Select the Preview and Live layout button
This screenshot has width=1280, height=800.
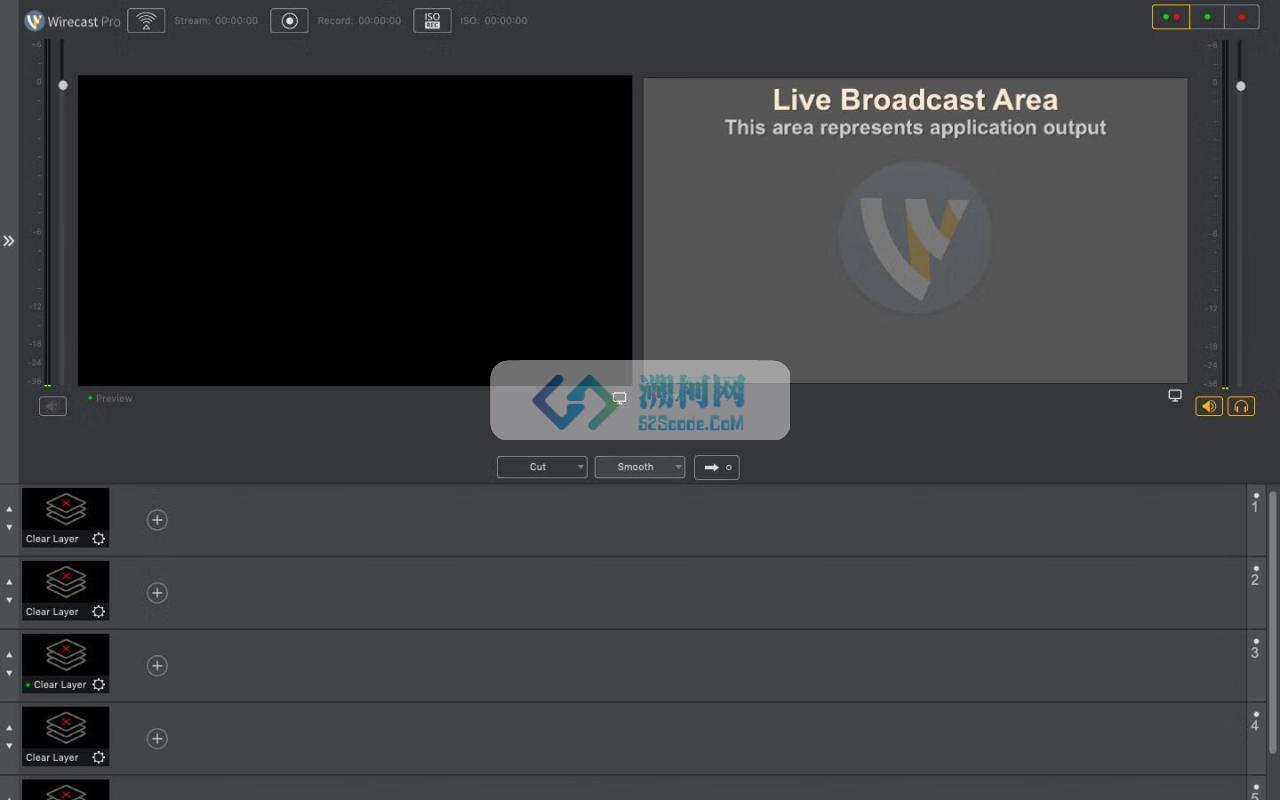1171,17
